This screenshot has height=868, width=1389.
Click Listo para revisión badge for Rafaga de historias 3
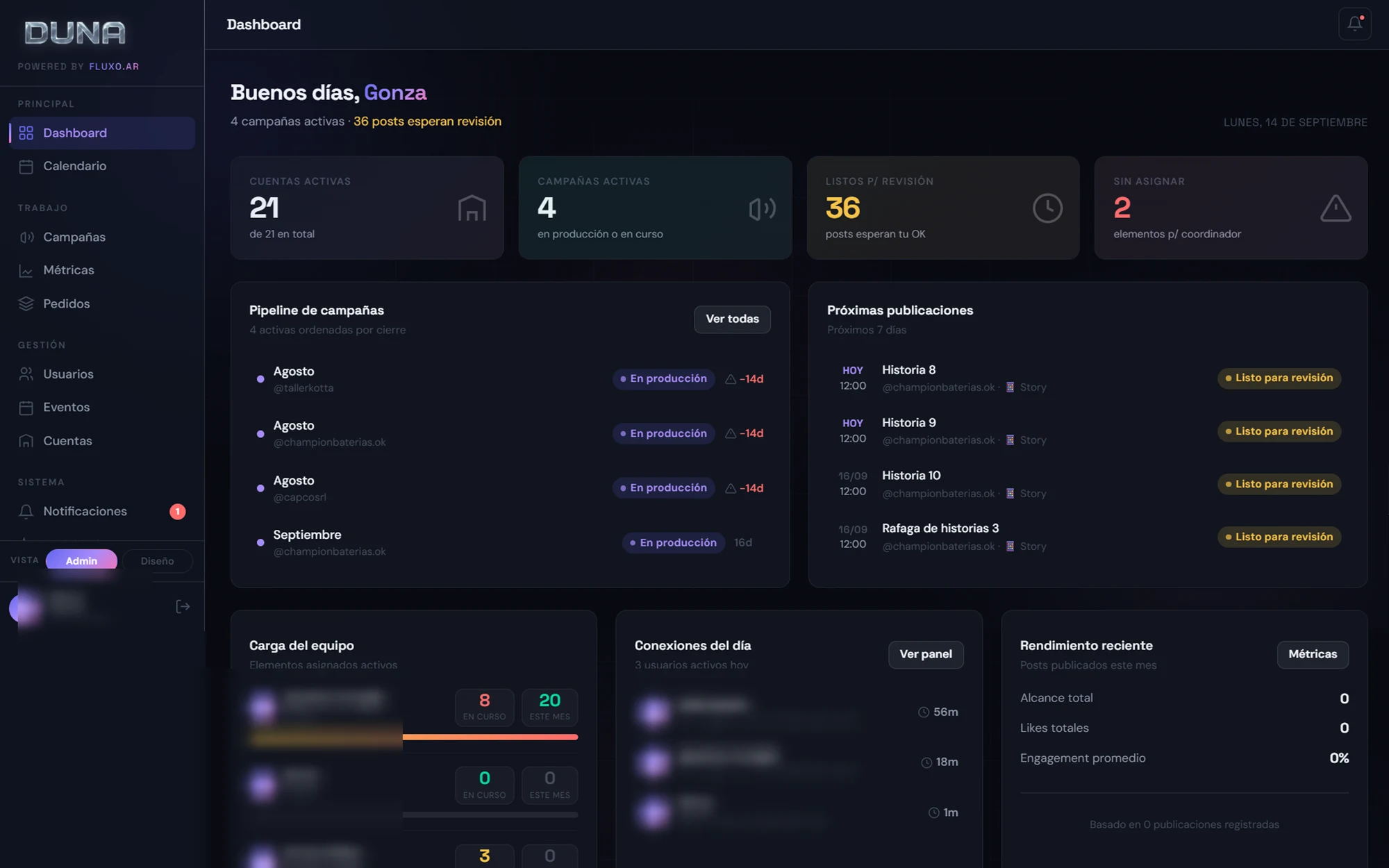[1279, 537]
